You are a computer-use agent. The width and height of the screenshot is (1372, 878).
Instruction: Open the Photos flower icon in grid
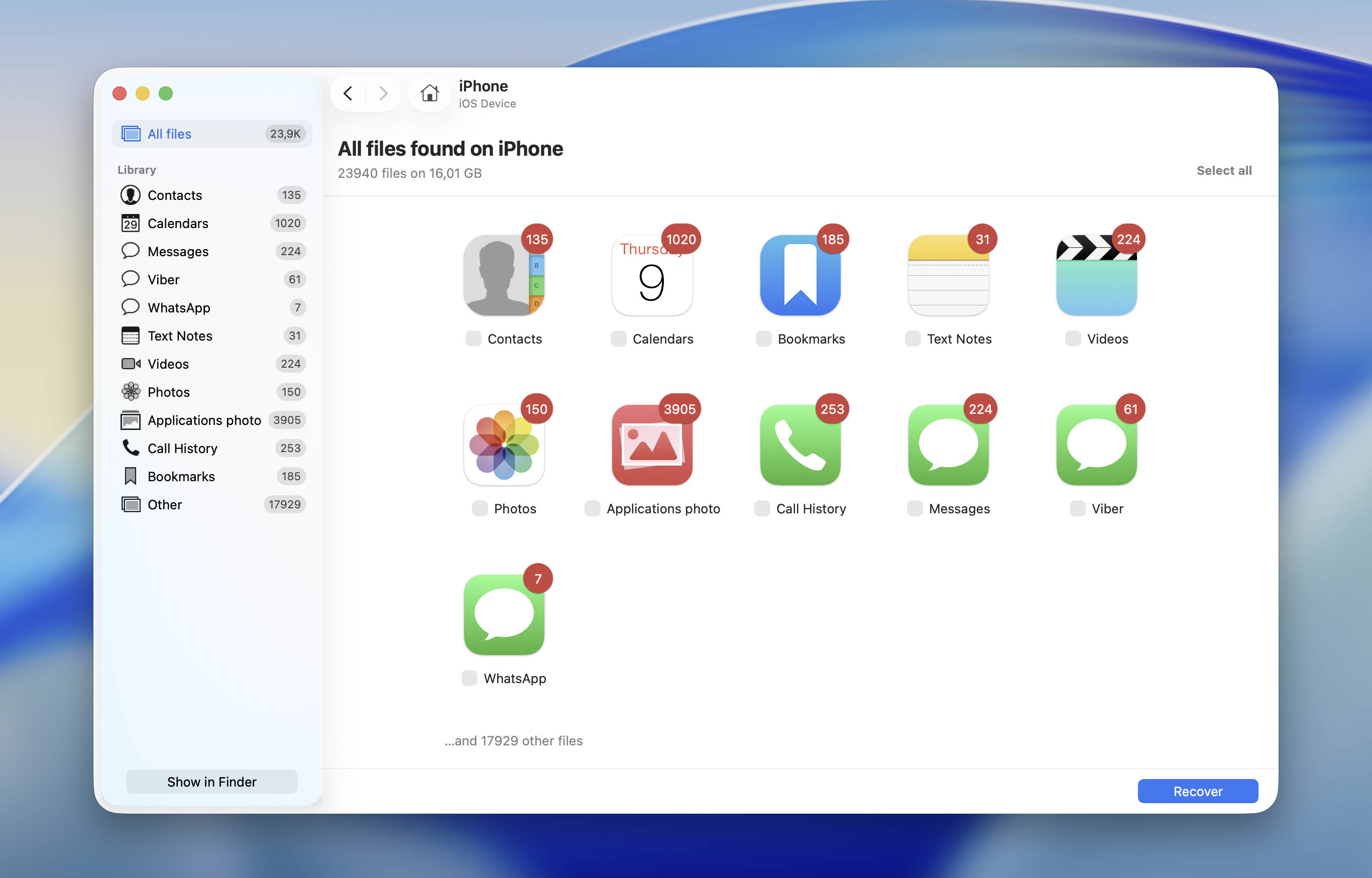tap(503, 445)
